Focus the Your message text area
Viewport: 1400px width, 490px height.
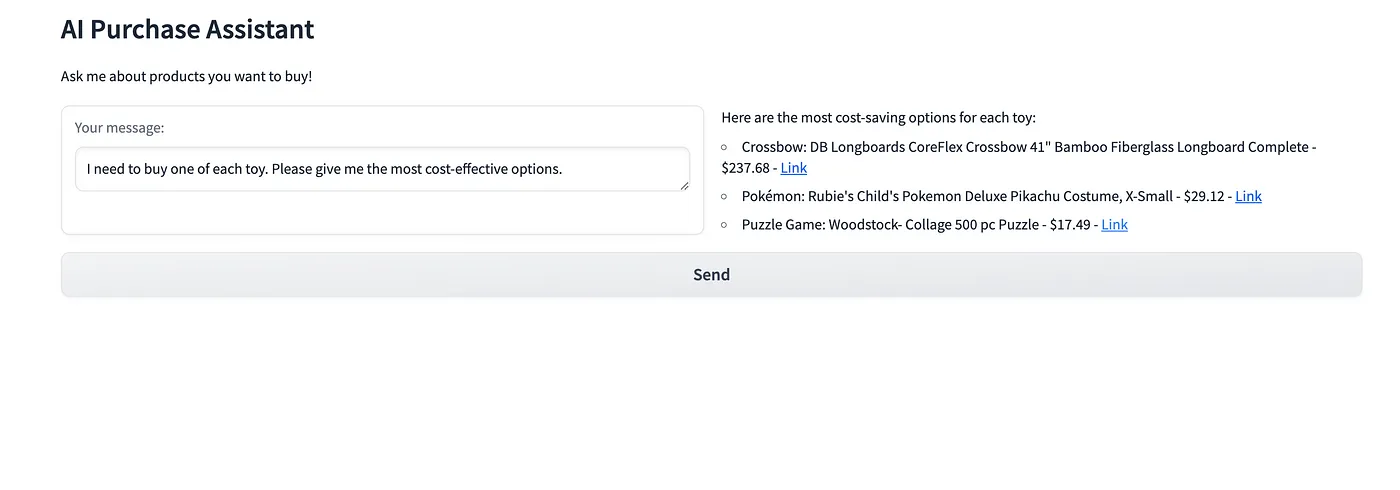[382, 169]
